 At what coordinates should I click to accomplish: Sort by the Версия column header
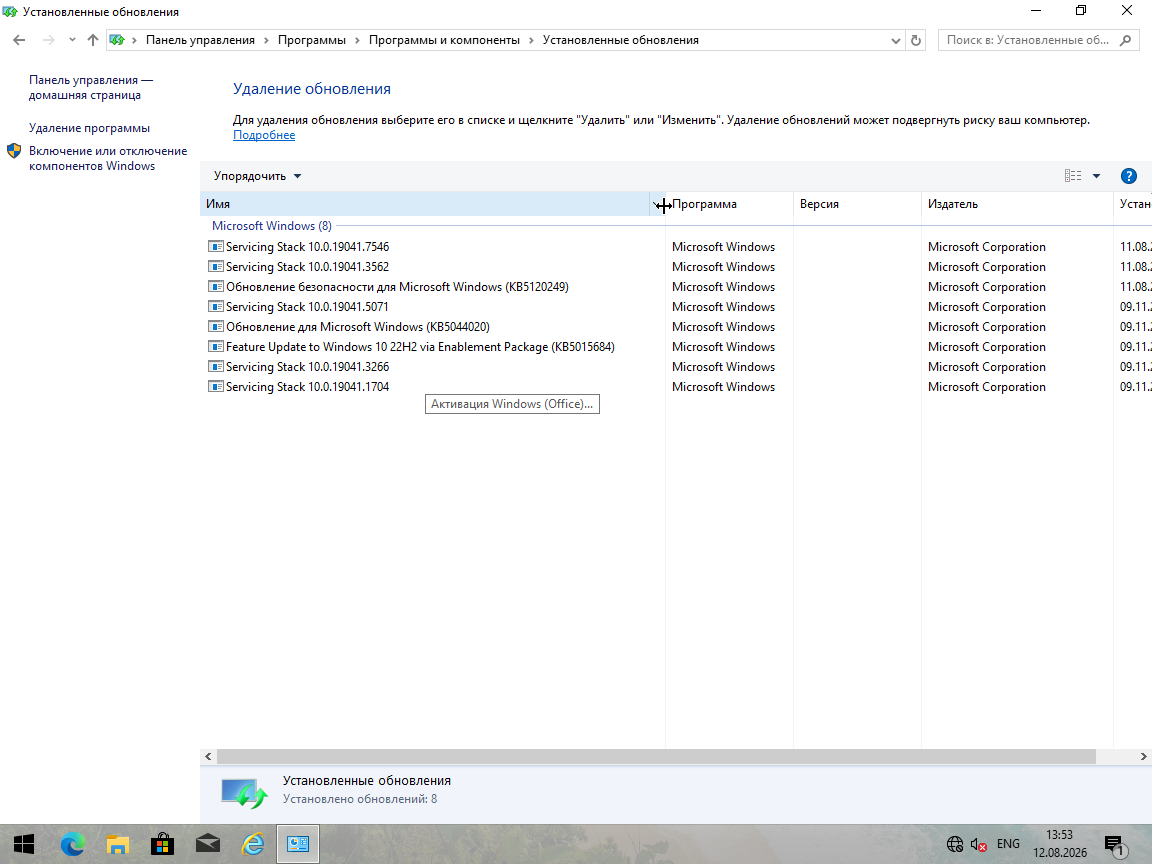[857, 204]
